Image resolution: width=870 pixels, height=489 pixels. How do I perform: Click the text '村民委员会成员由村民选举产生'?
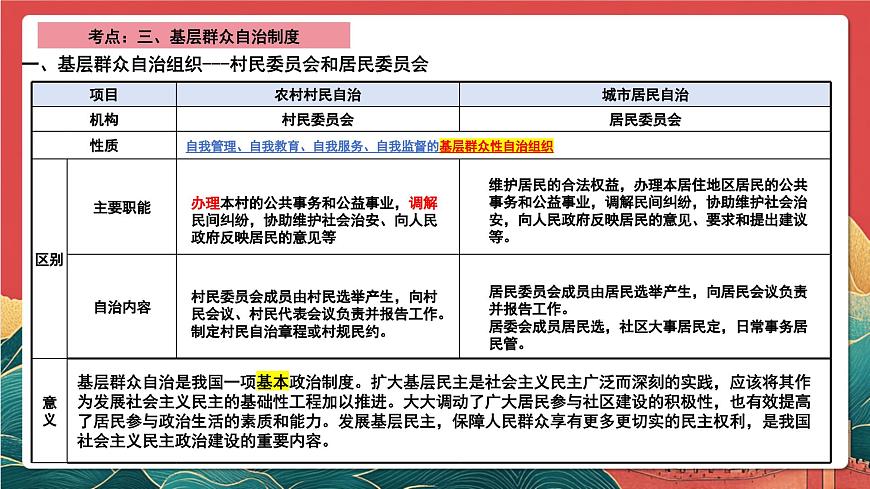(x=292, y=297)
